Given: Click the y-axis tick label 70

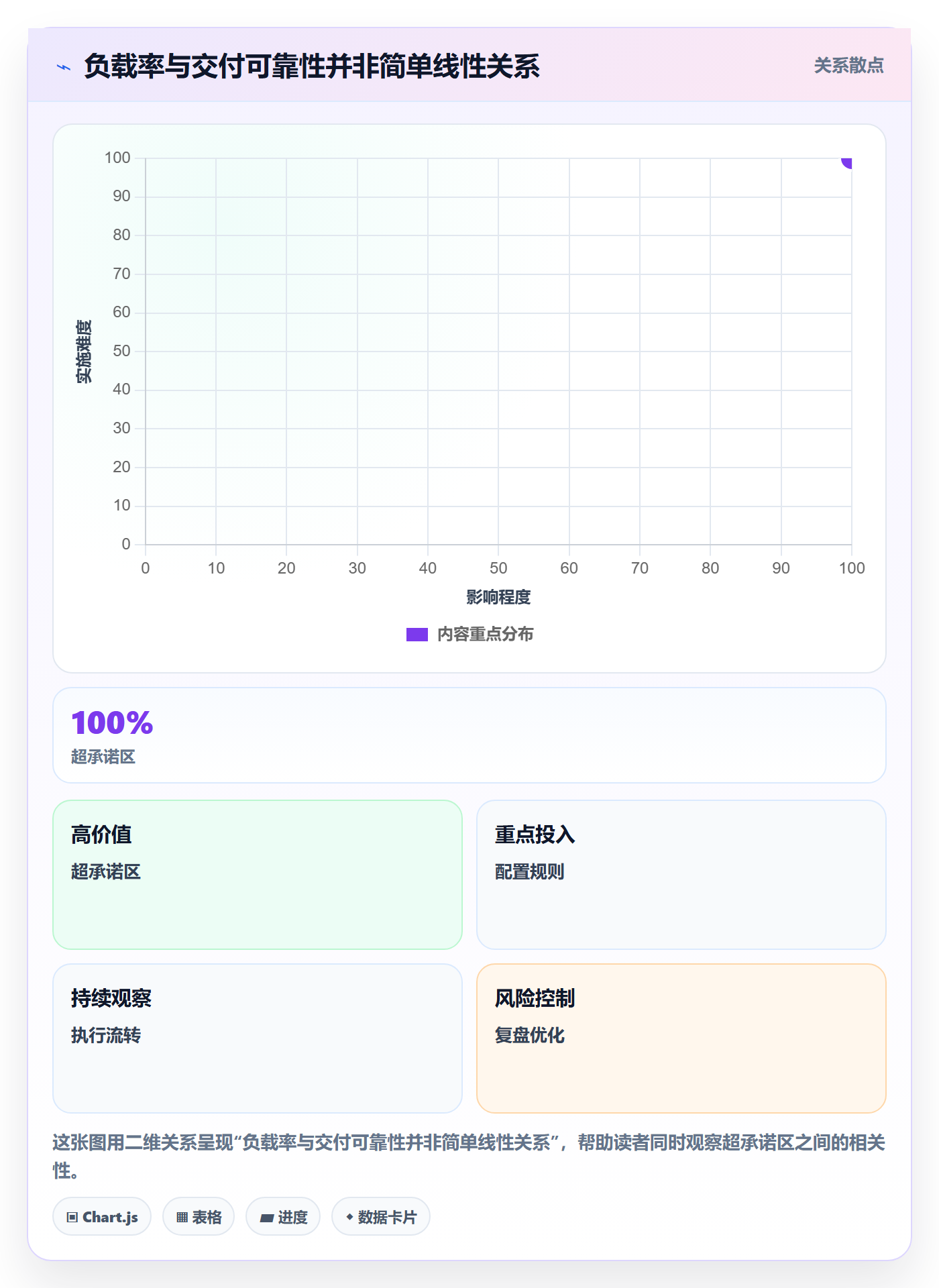Looking at the screenshot, I should [x=121, y=274].
